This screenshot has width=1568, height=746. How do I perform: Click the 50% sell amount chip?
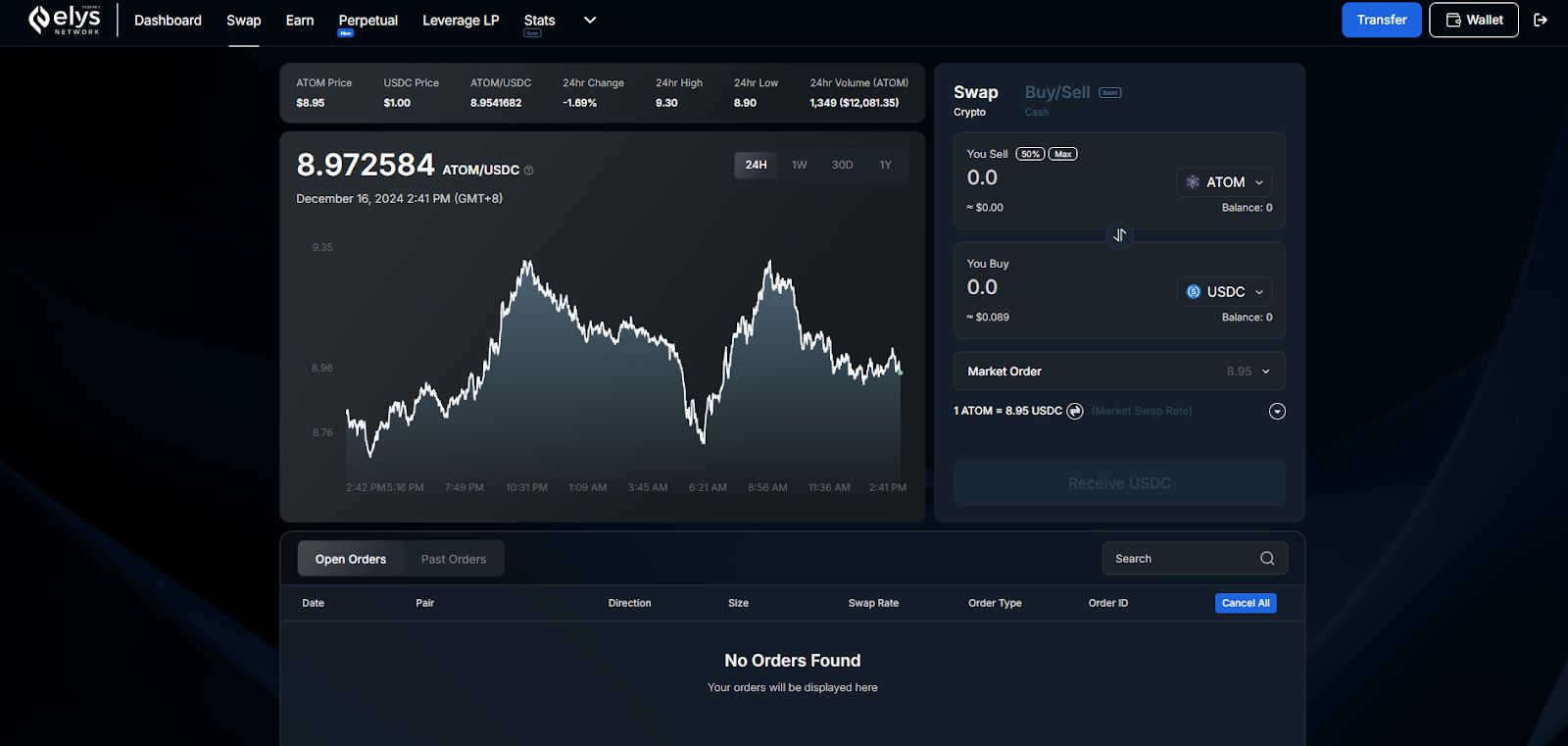pos(1030,154)
